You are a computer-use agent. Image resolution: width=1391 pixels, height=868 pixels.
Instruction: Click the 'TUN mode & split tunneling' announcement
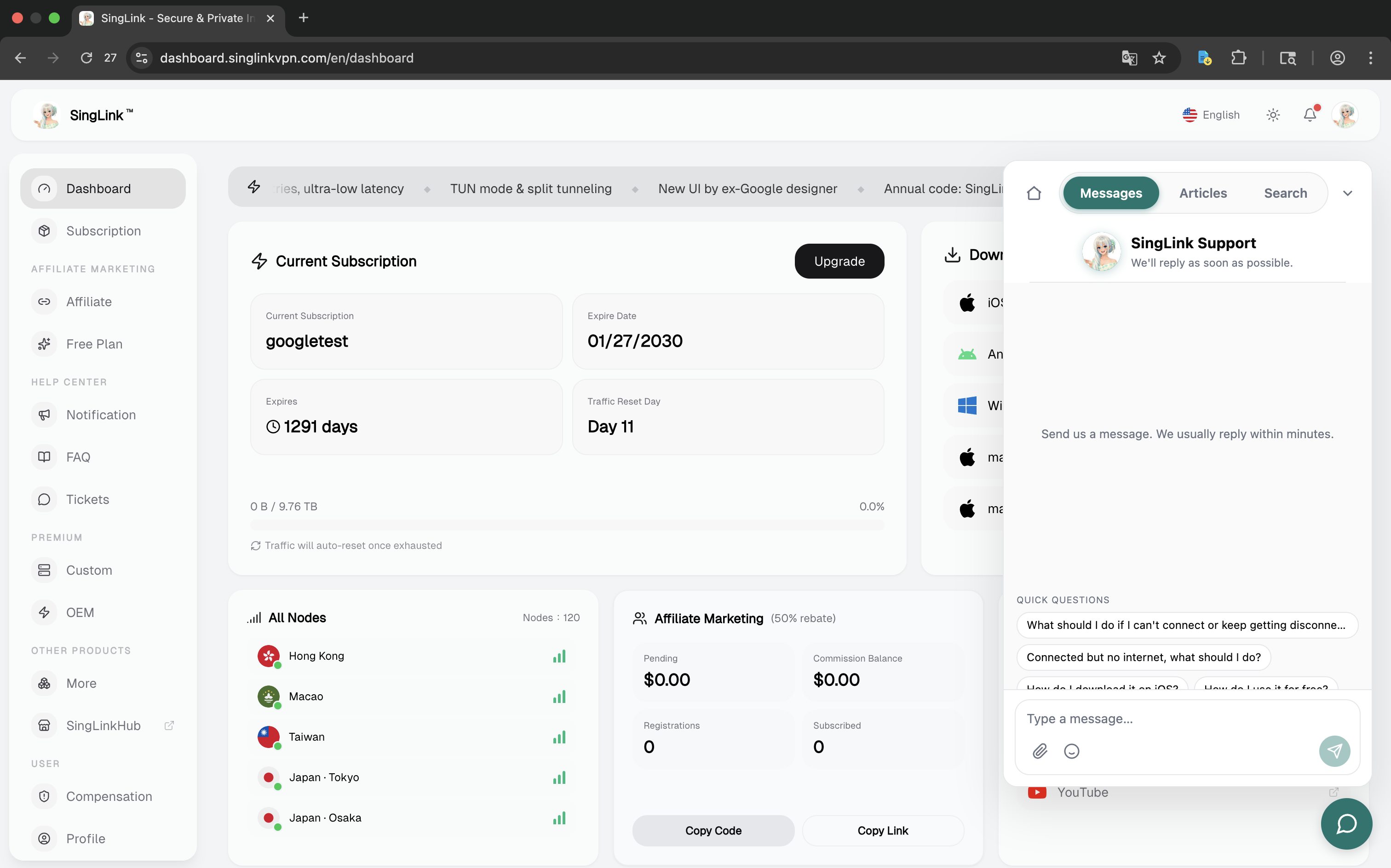point(531,189)
